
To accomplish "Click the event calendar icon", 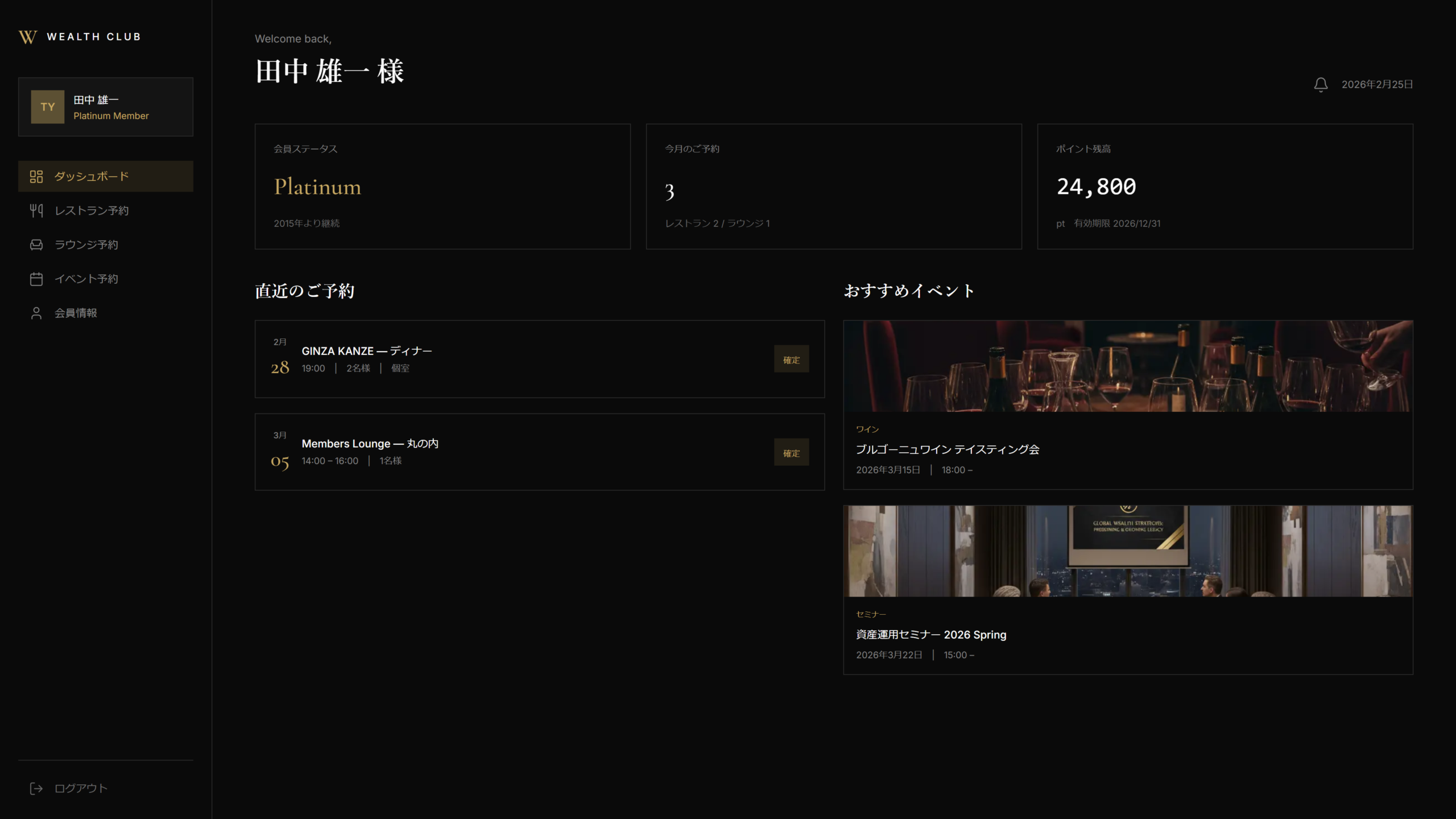I will (36, 279).
